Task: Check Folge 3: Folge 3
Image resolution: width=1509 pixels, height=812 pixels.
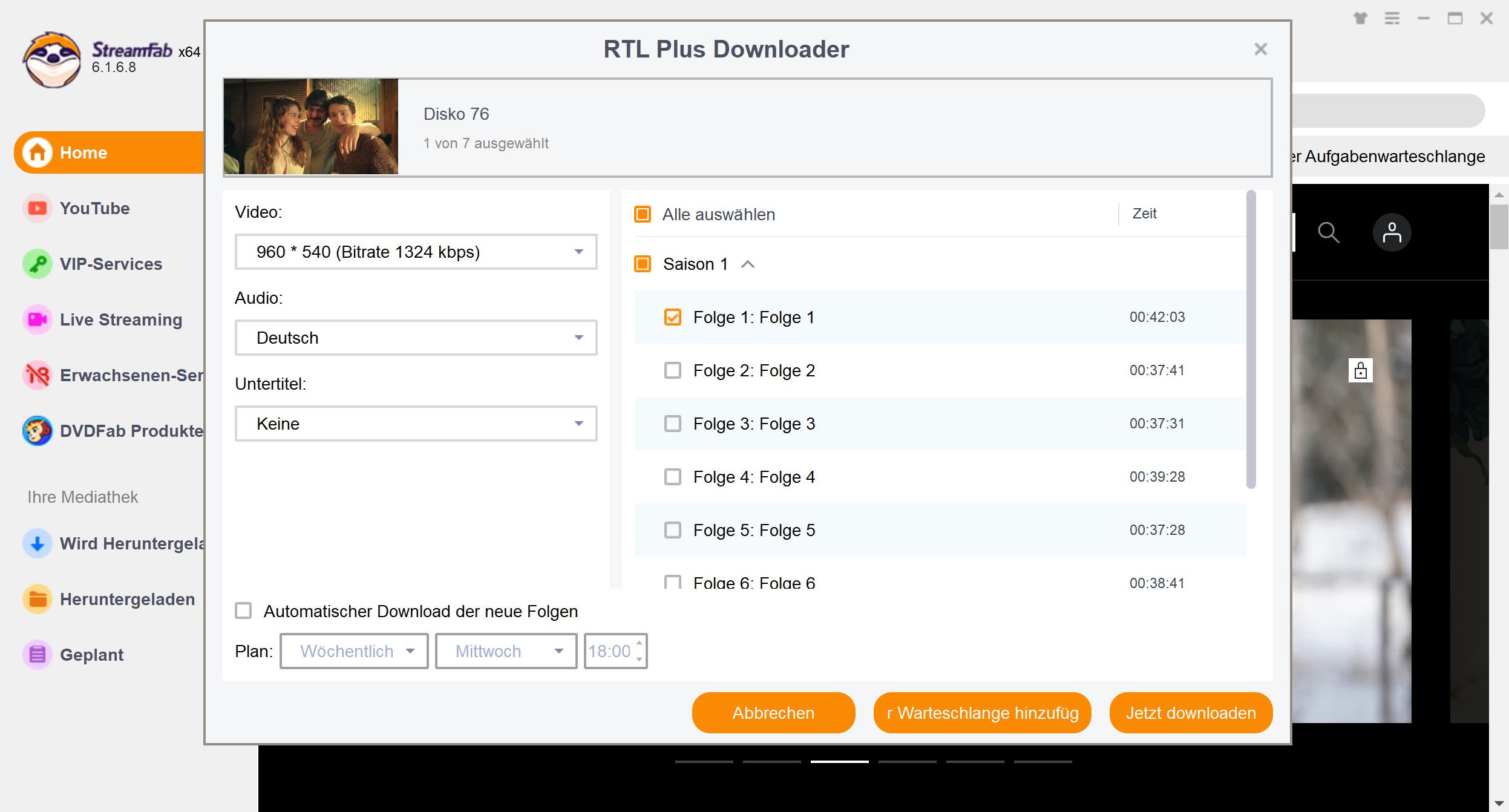Action: point(673,424)
